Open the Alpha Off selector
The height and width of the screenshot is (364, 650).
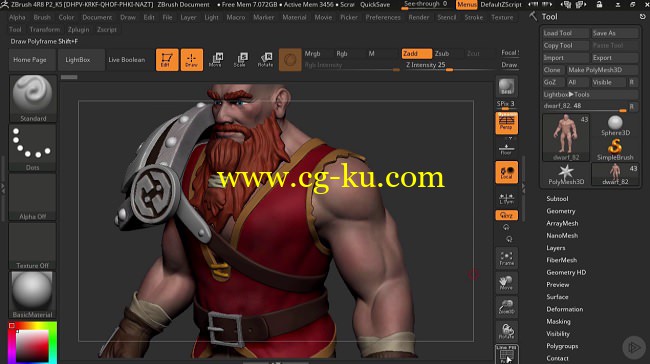(x=33, y=197)
